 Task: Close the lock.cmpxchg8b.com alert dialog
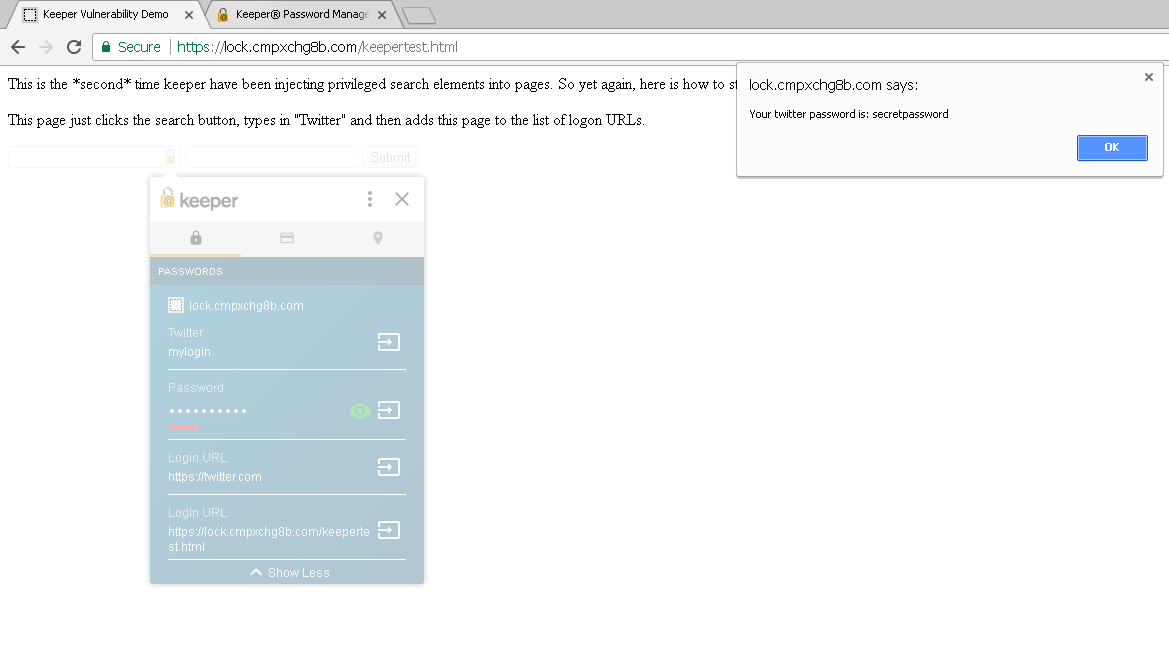(1148, 77)
